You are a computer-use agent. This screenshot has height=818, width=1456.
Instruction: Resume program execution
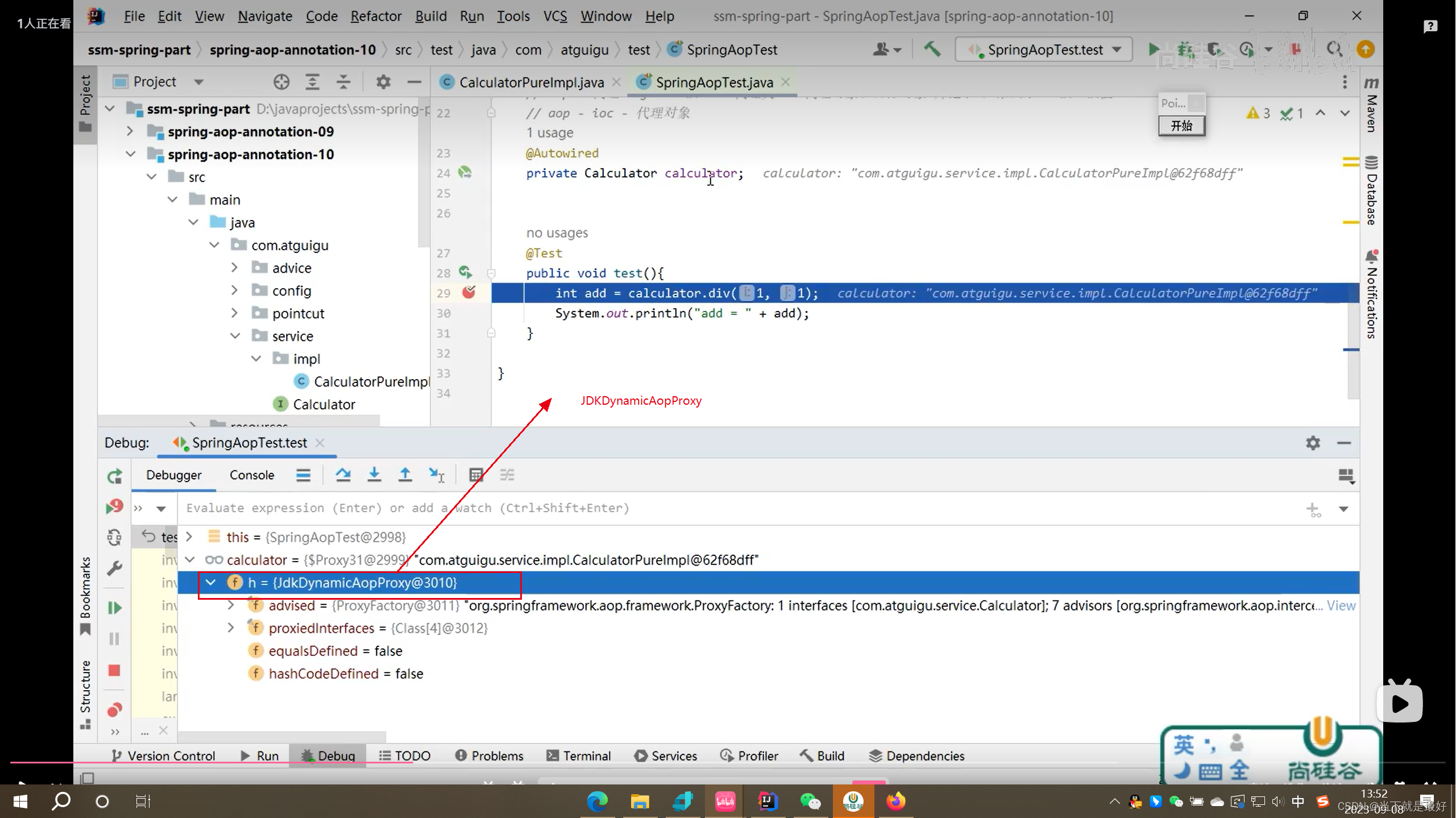point(114,608)
